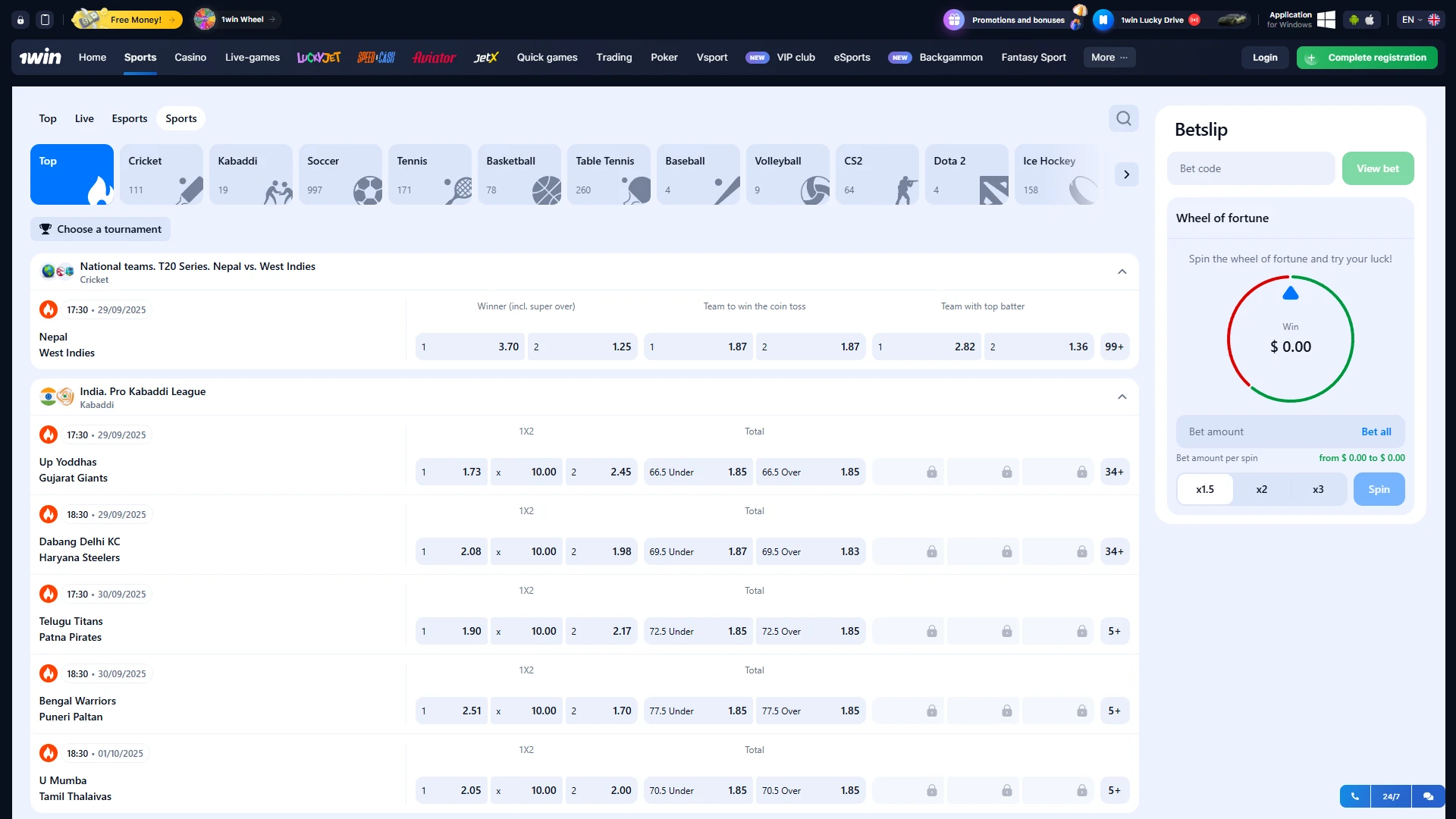Open the LuckyJet game logo
Image resolution: width=1456 pixels, height=819 pixels.
[x=318, y=58]
